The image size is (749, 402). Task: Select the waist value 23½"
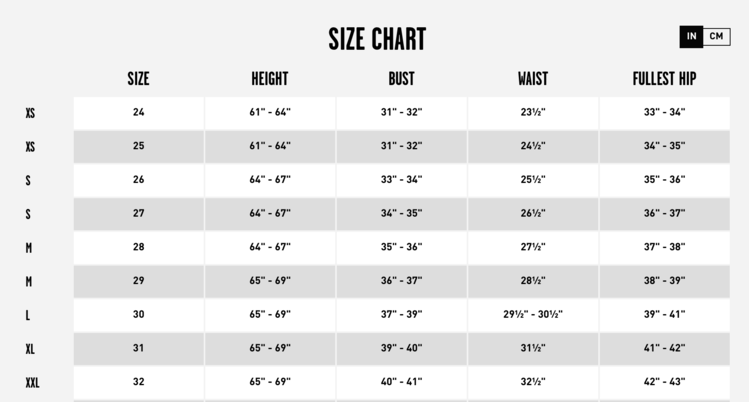click(533, 112)
